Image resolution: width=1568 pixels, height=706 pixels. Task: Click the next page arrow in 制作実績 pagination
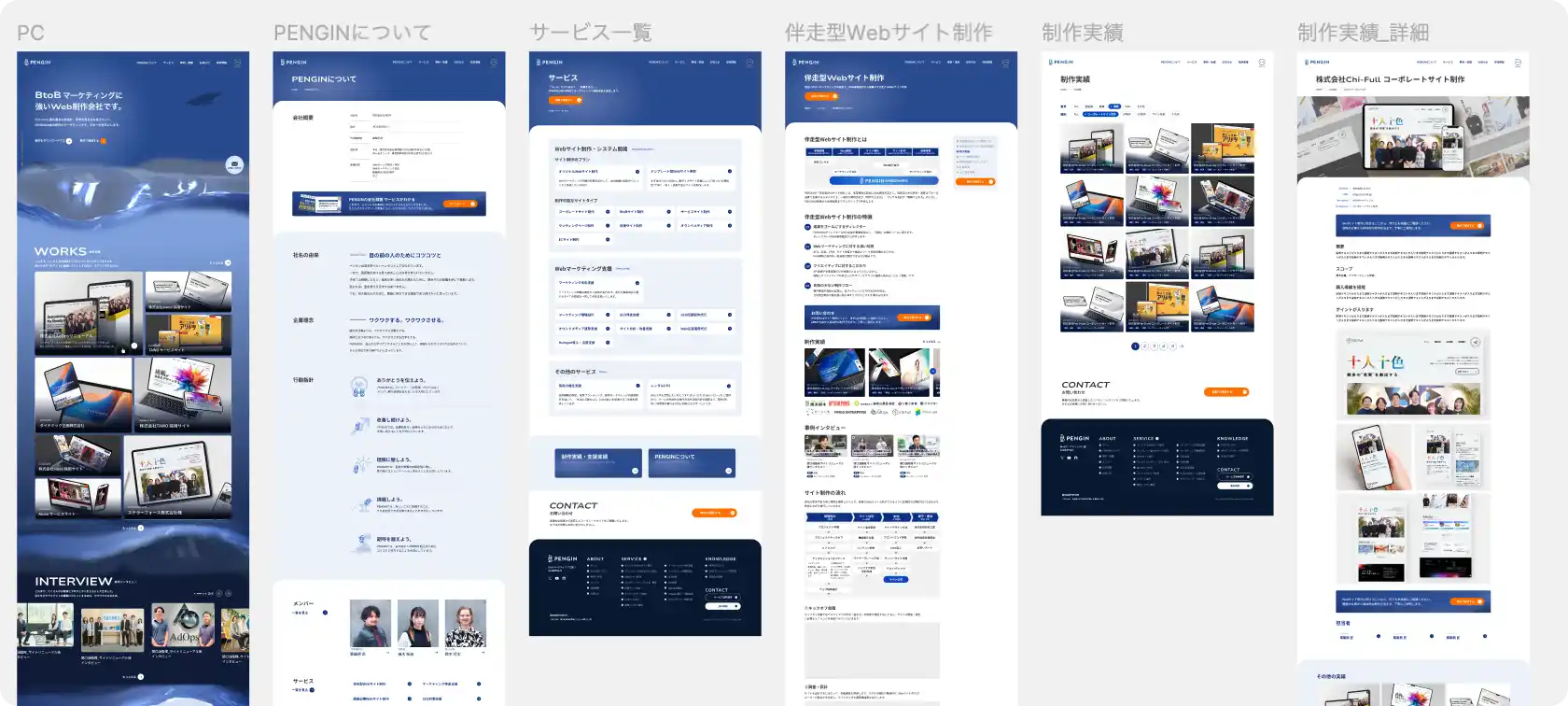[1182, 346]
